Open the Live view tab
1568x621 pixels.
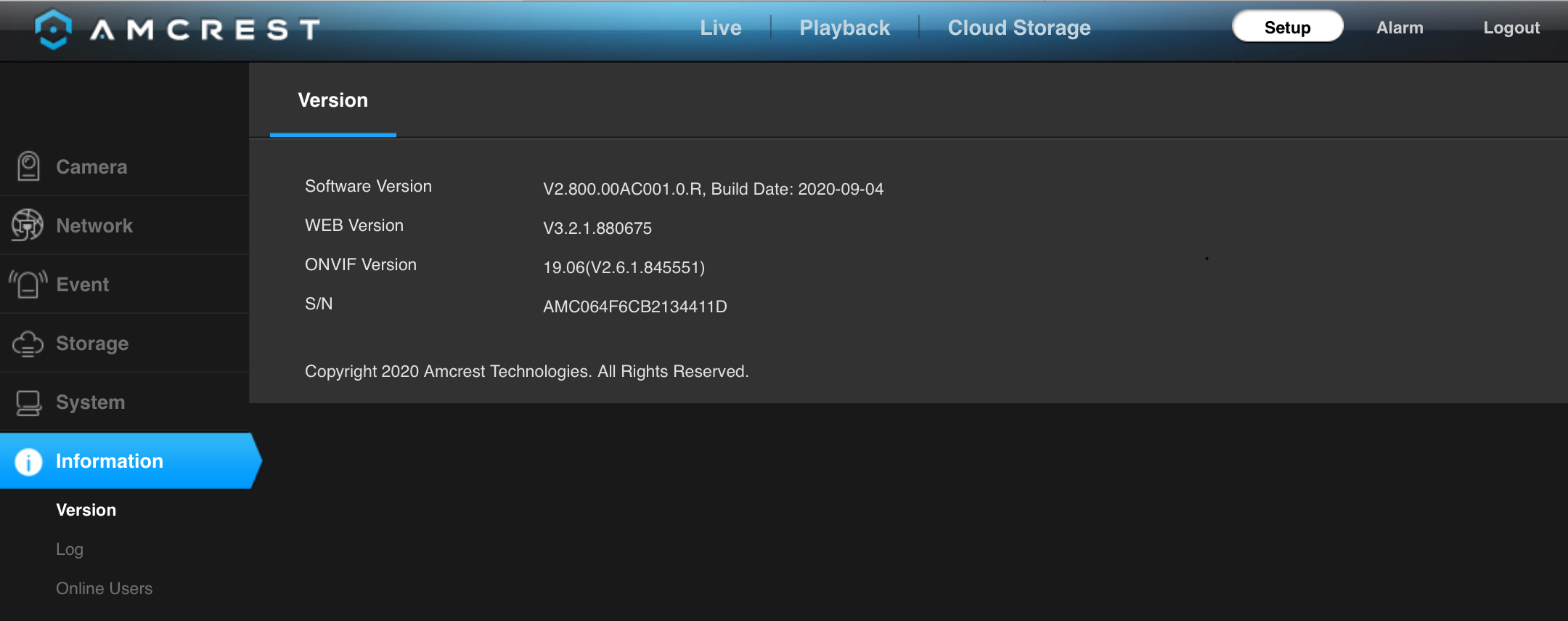[720, 28]
